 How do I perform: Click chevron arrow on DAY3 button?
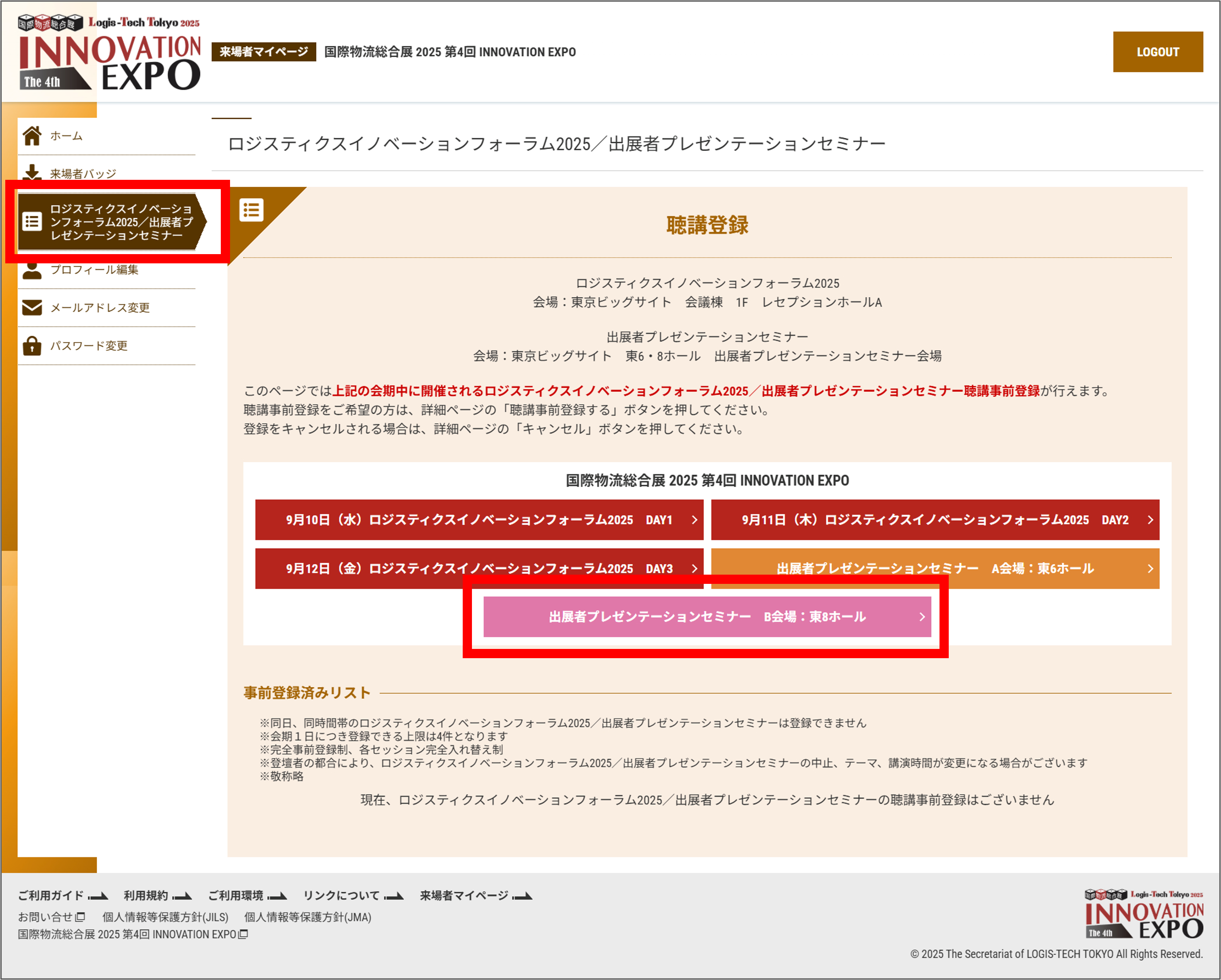pos(695,568)
